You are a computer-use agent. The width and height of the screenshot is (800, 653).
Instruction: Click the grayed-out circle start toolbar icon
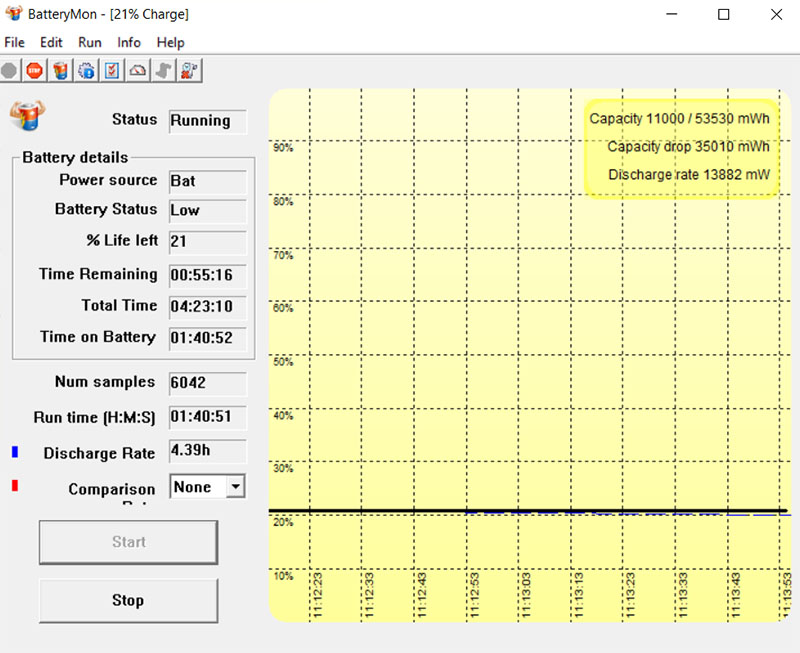(x=10, y=70)
